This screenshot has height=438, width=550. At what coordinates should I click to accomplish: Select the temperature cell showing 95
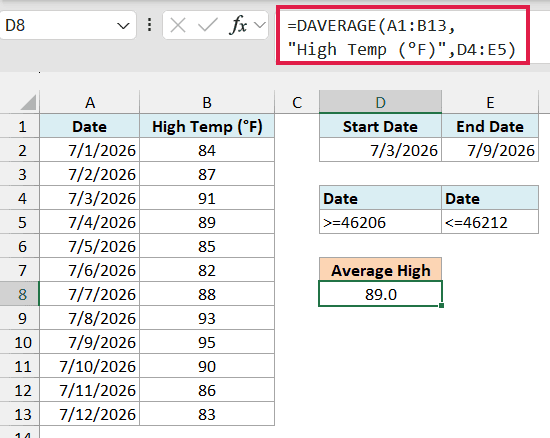207,342
